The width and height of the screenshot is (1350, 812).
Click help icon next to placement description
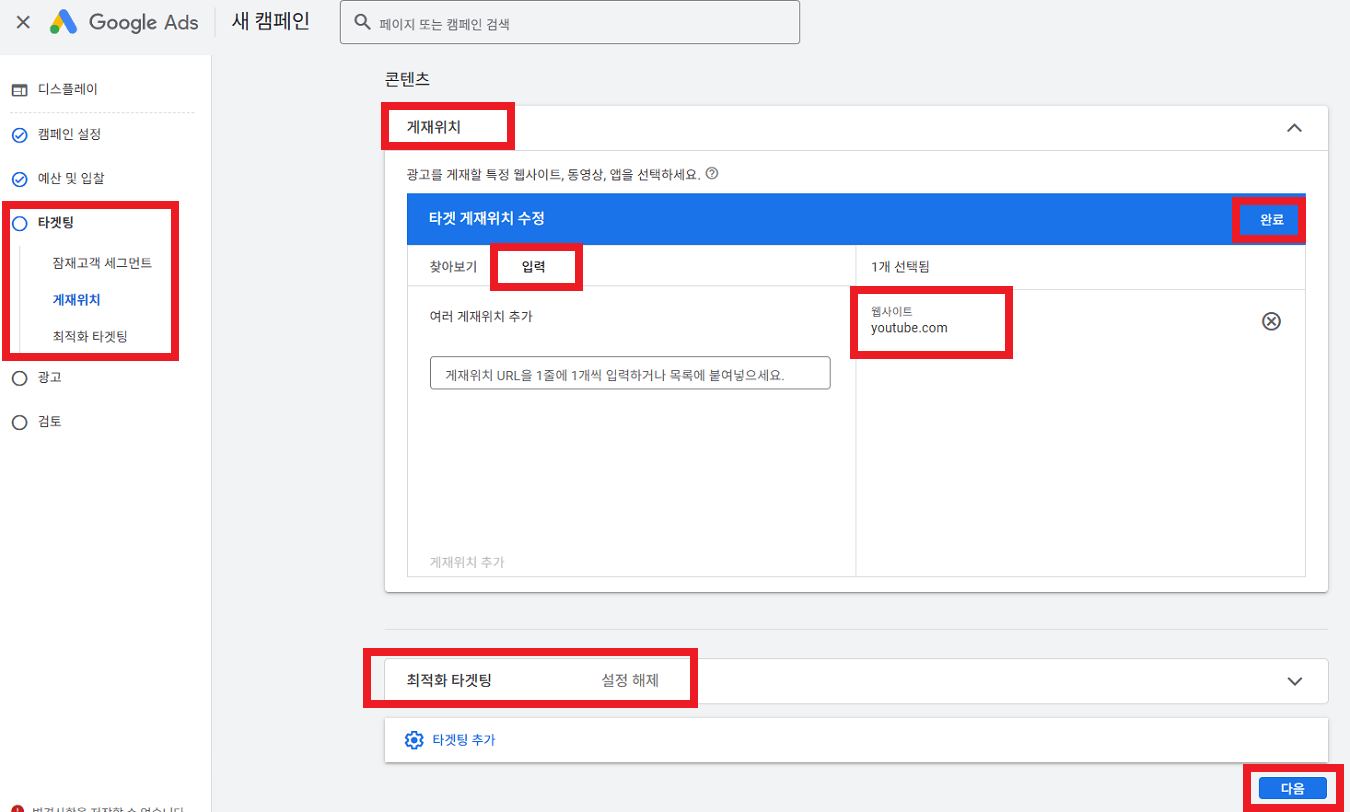712,173
